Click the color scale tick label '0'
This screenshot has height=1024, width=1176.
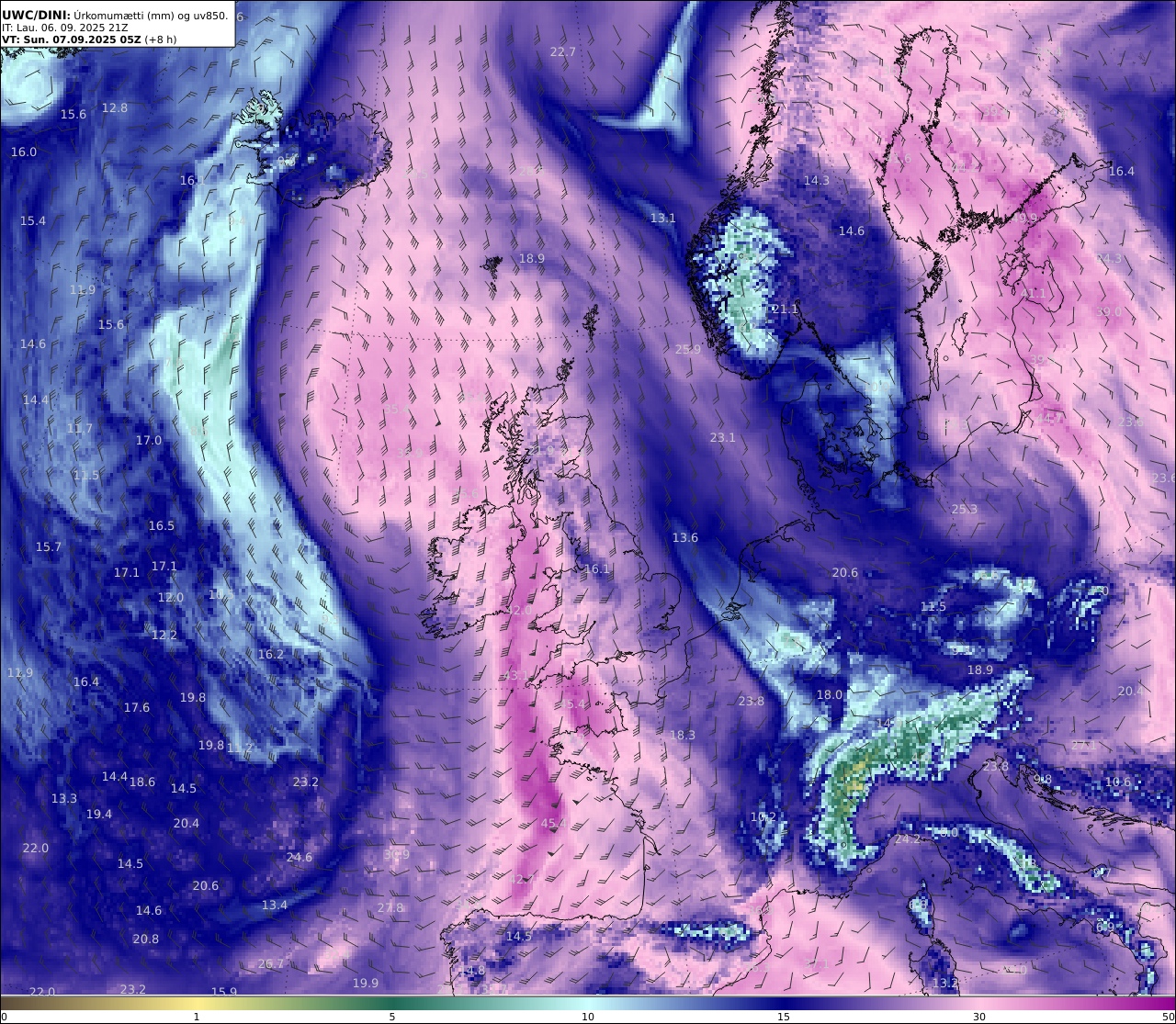tap(4, 1017)
